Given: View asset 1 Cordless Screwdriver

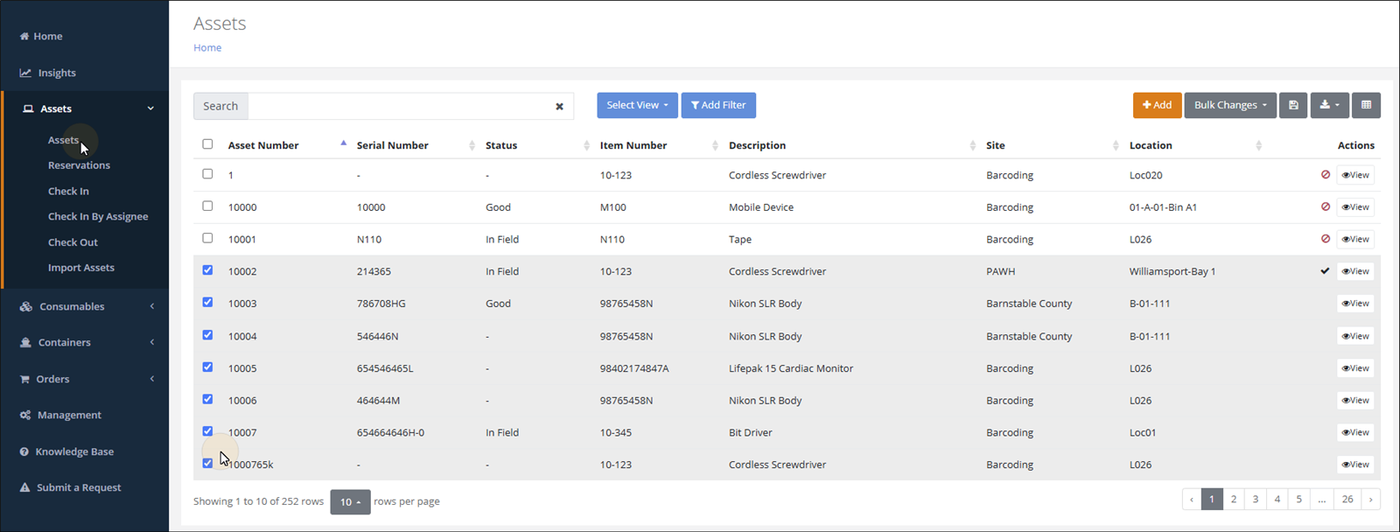Looking at the screenshot, I should (1356, 175).
